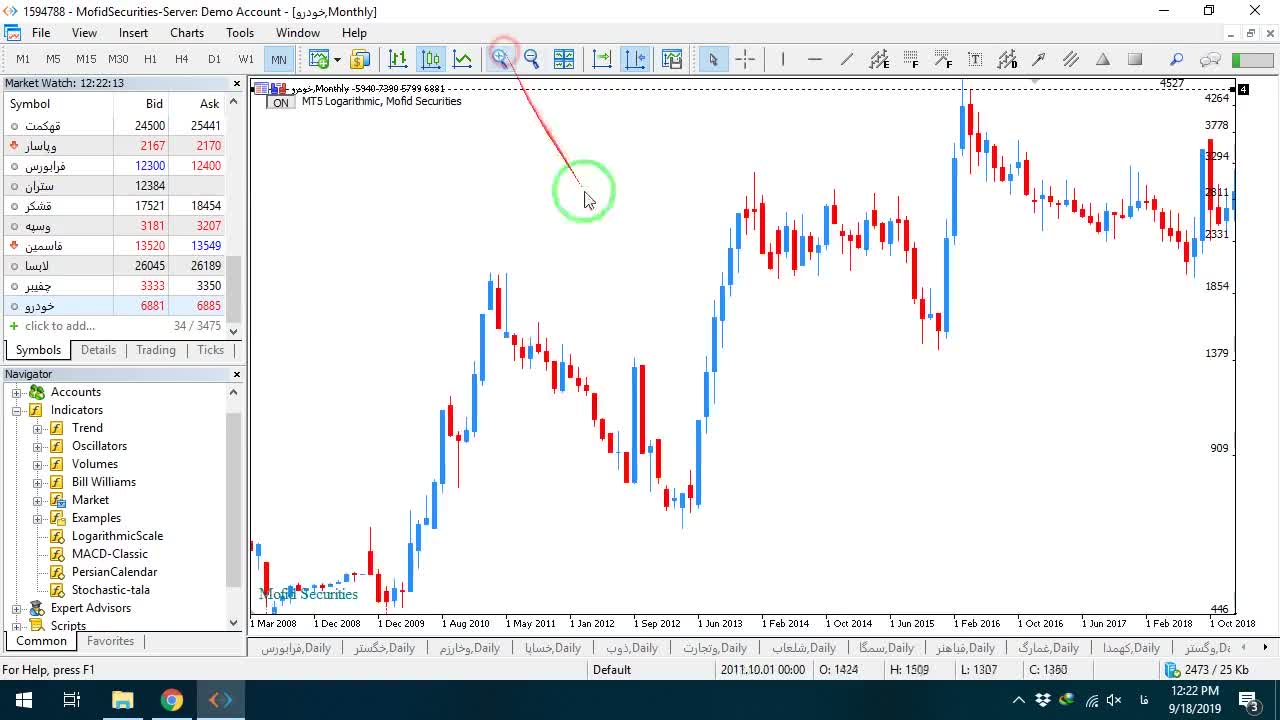Image resolution: width=1280 pixels, height=720 pixels.
Task: Switch to M1 timeframe
Action: (x=23, y=59)
